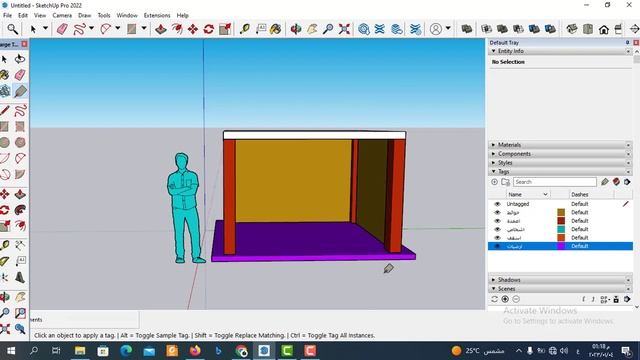Open Microsoft Edge from the taskbar
The height and width of the screenshot is (360, 640).
pyautogui.click(x=126, y=351)
